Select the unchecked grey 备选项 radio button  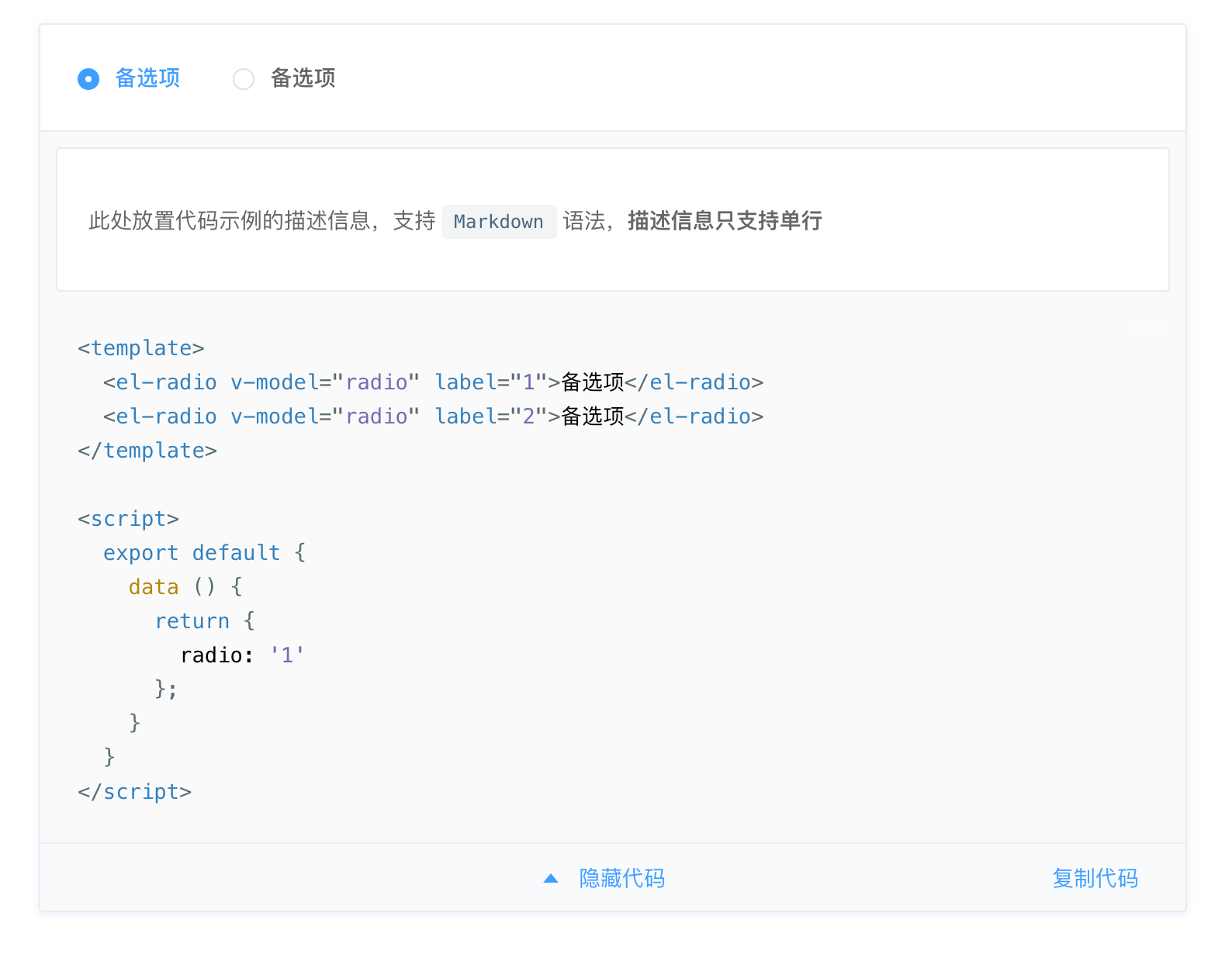point(244,79)
